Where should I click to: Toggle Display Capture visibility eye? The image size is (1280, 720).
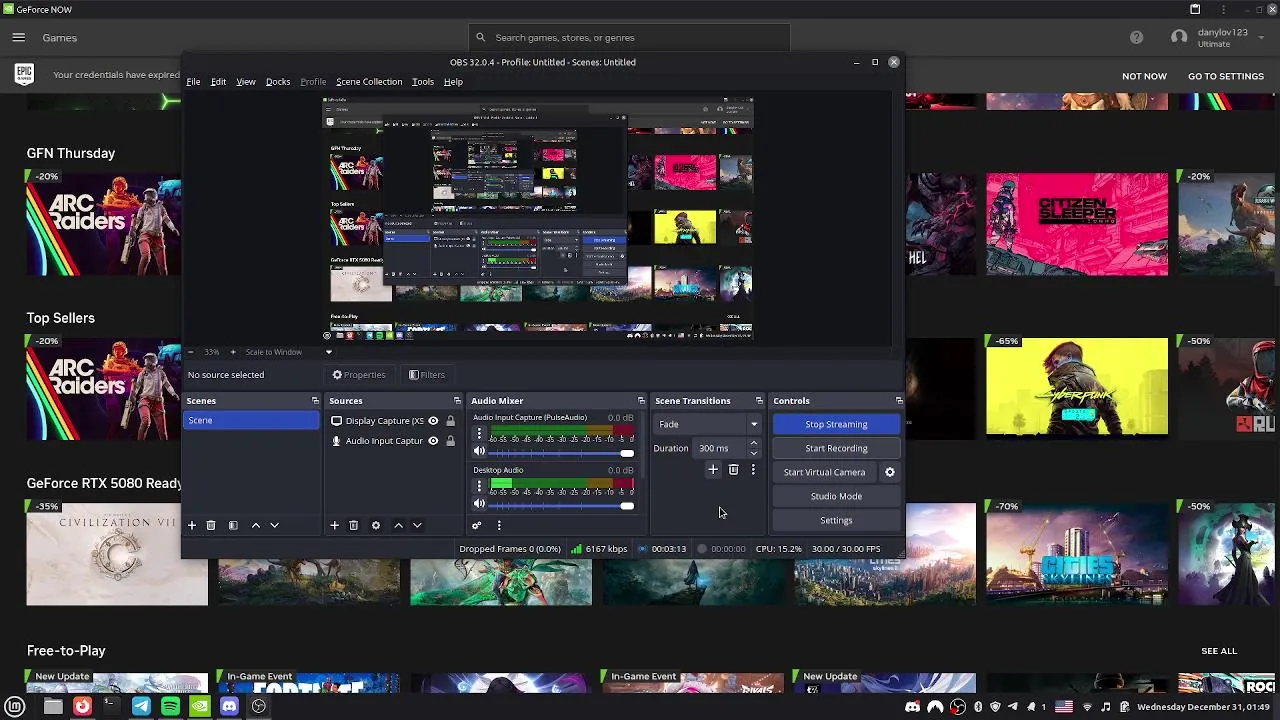(433, 421)
